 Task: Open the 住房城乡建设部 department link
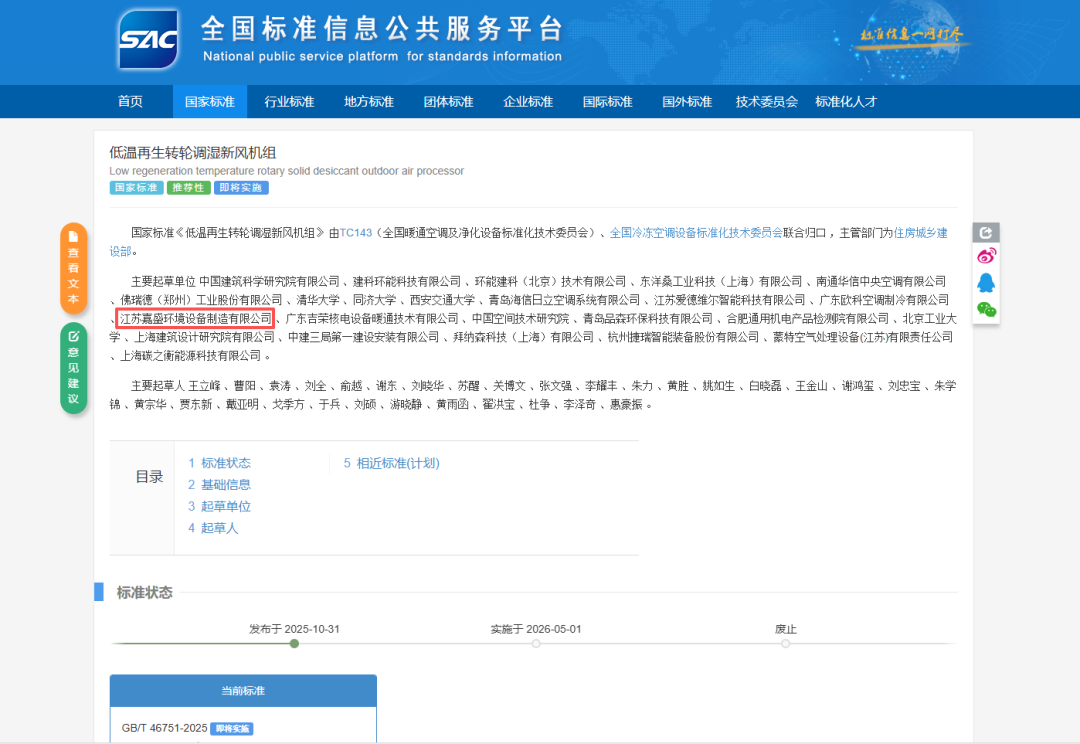click(920, 233)
